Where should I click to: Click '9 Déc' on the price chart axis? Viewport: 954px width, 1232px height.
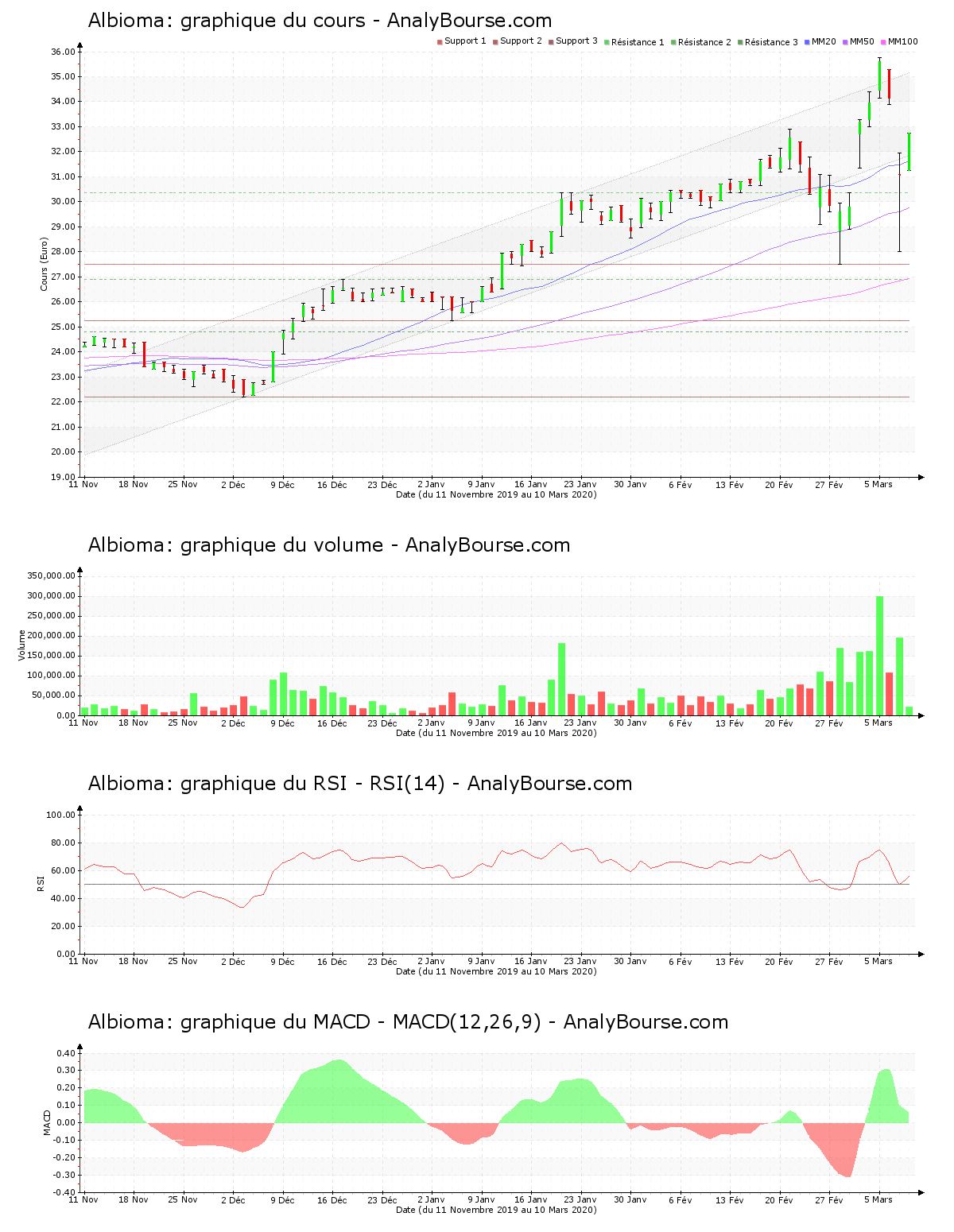coord(282,485)
